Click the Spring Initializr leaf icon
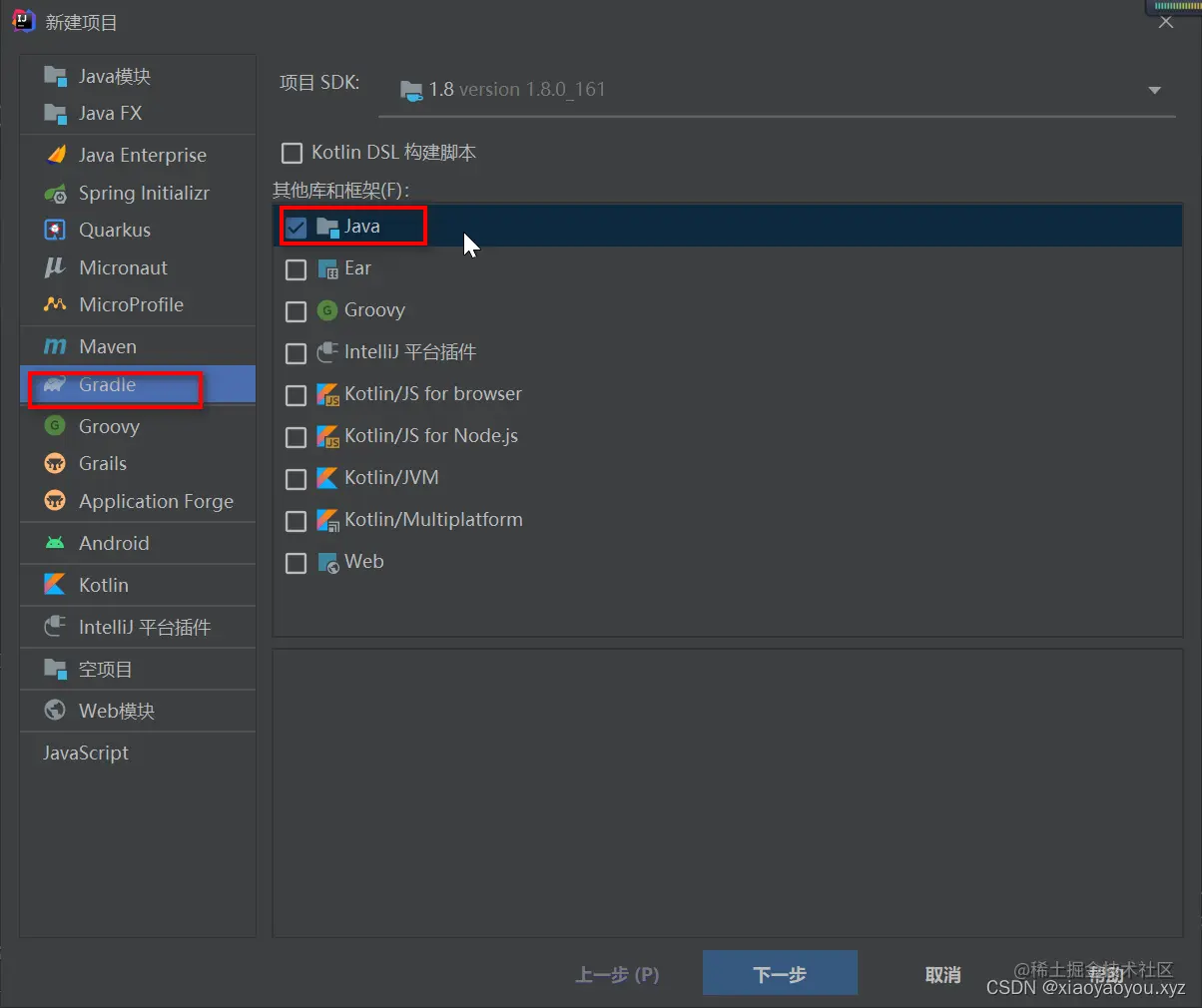Screen dimensions: 1202x1008 pyautogui.click(x=55, y=193)
